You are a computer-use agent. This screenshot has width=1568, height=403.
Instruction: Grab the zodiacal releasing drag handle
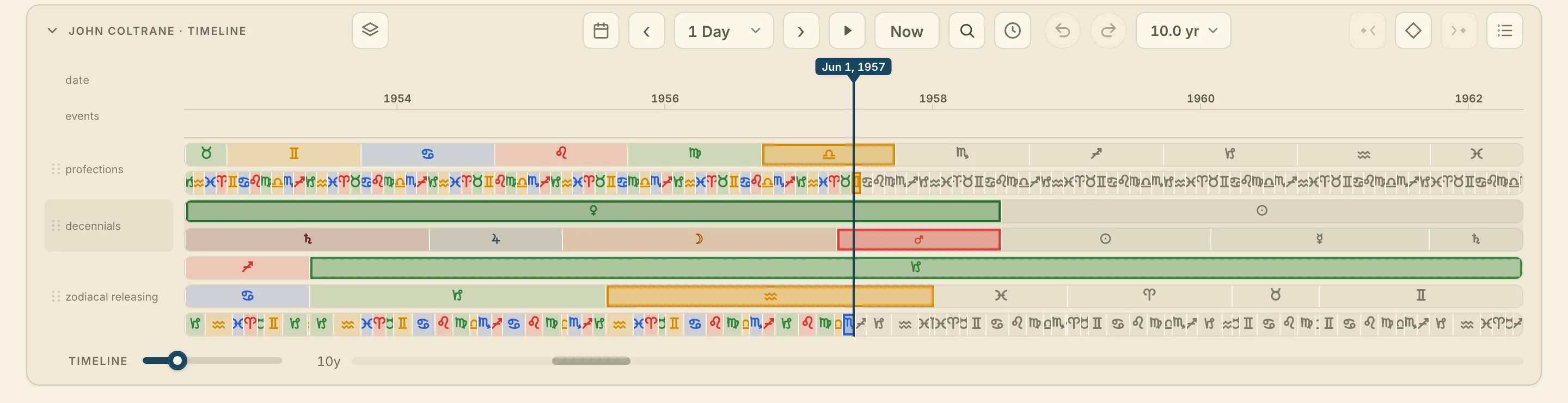tap(56, 296)
